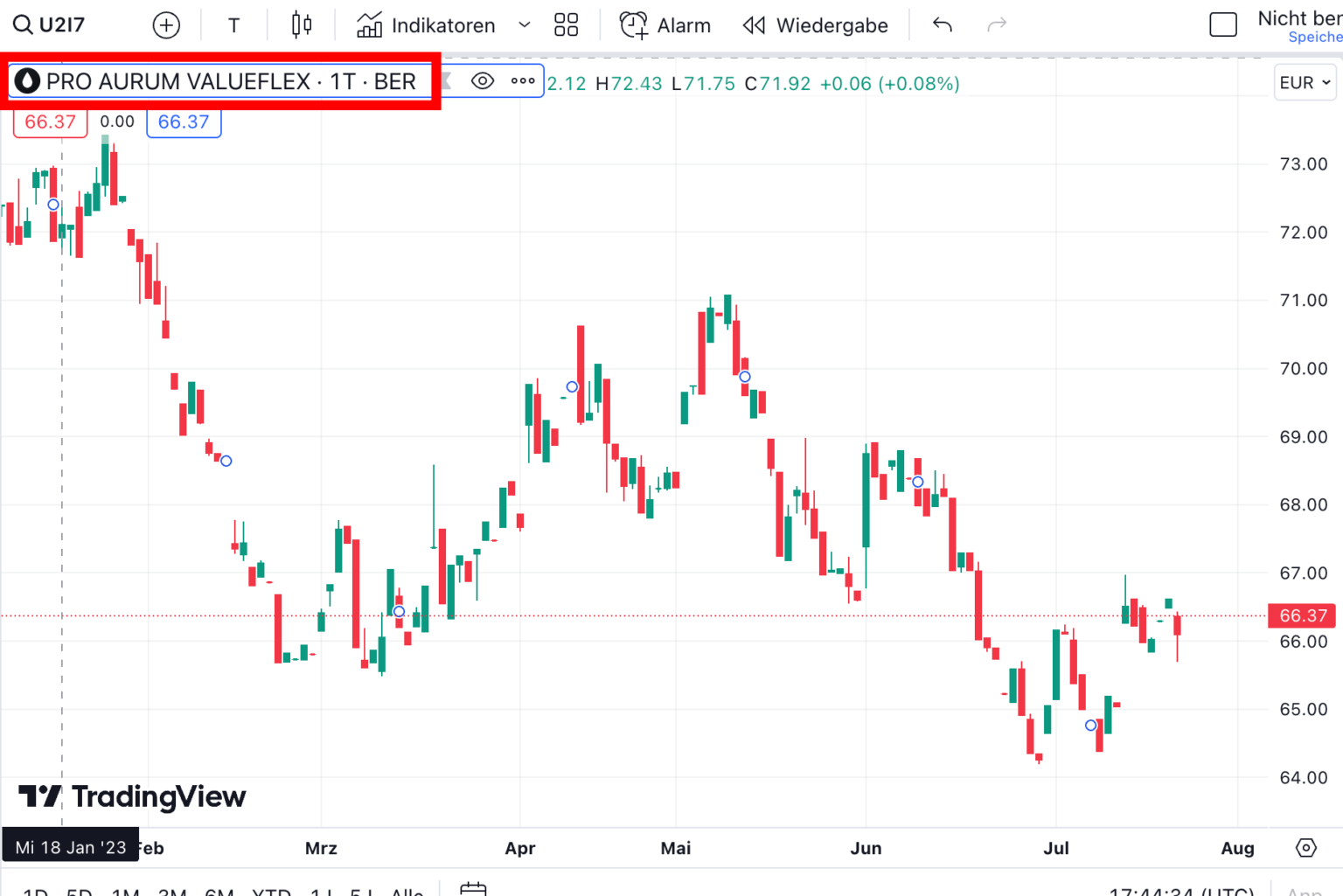
Task: Toggle symbol visibility with eye icon
Action: 483,81
